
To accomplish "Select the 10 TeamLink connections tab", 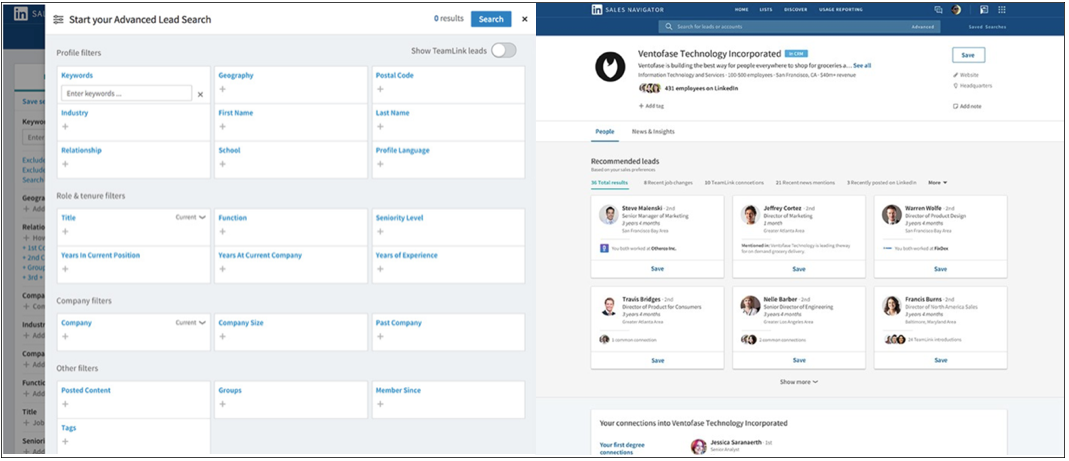I will (x=734, y=183).
